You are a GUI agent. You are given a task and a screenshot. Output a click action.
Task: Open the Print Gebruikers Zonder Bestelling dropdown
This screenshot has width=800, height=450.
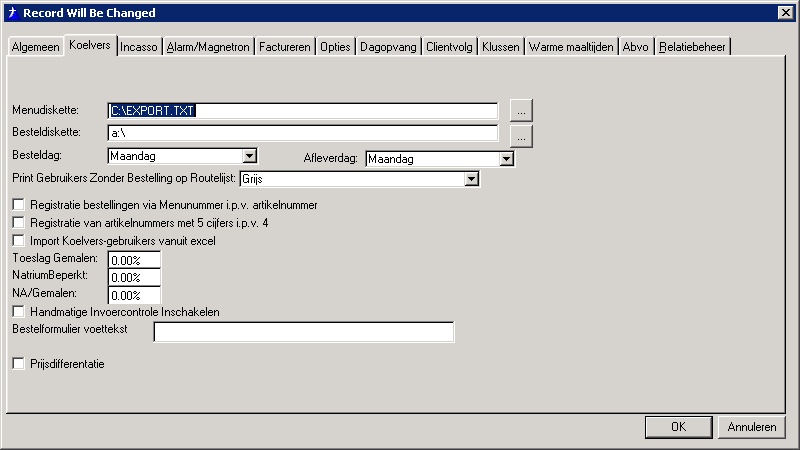[471, 179]
